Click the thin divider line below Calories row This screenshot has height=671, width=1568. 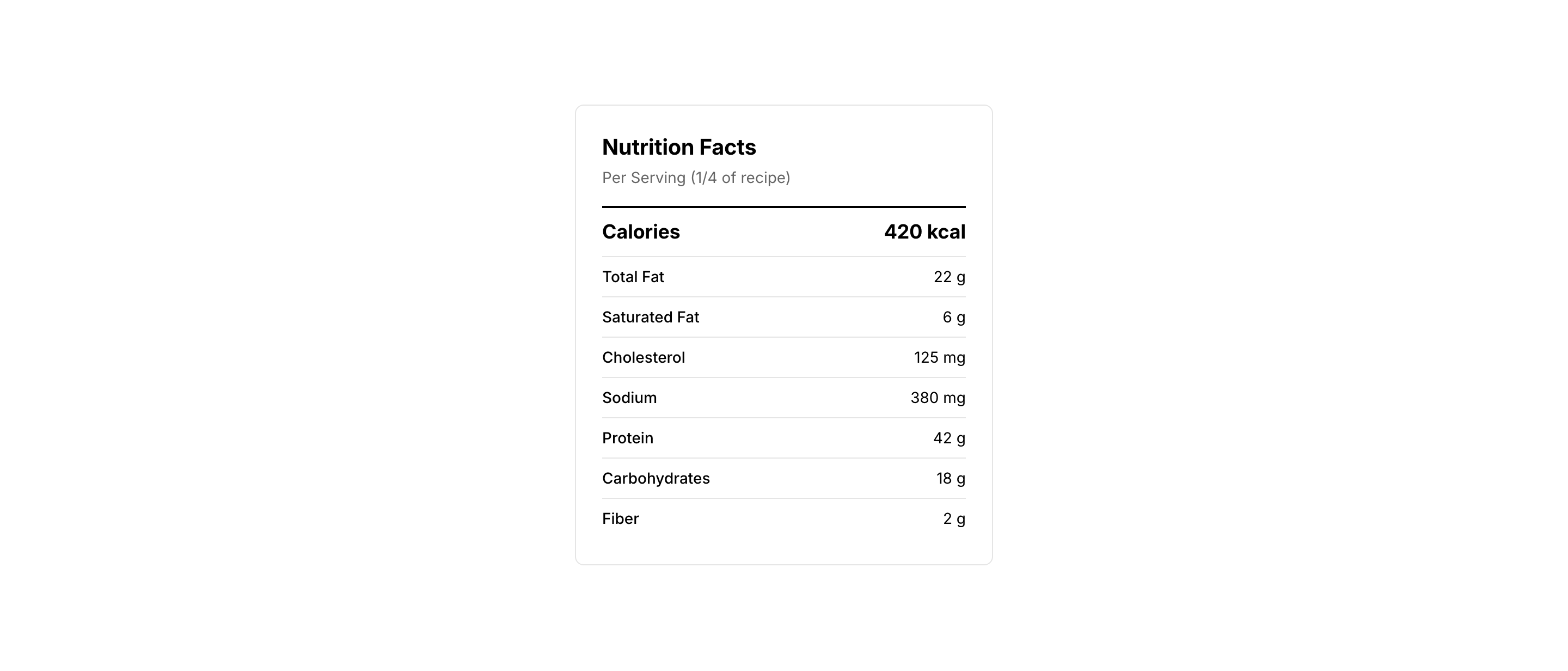pos(783,257)
